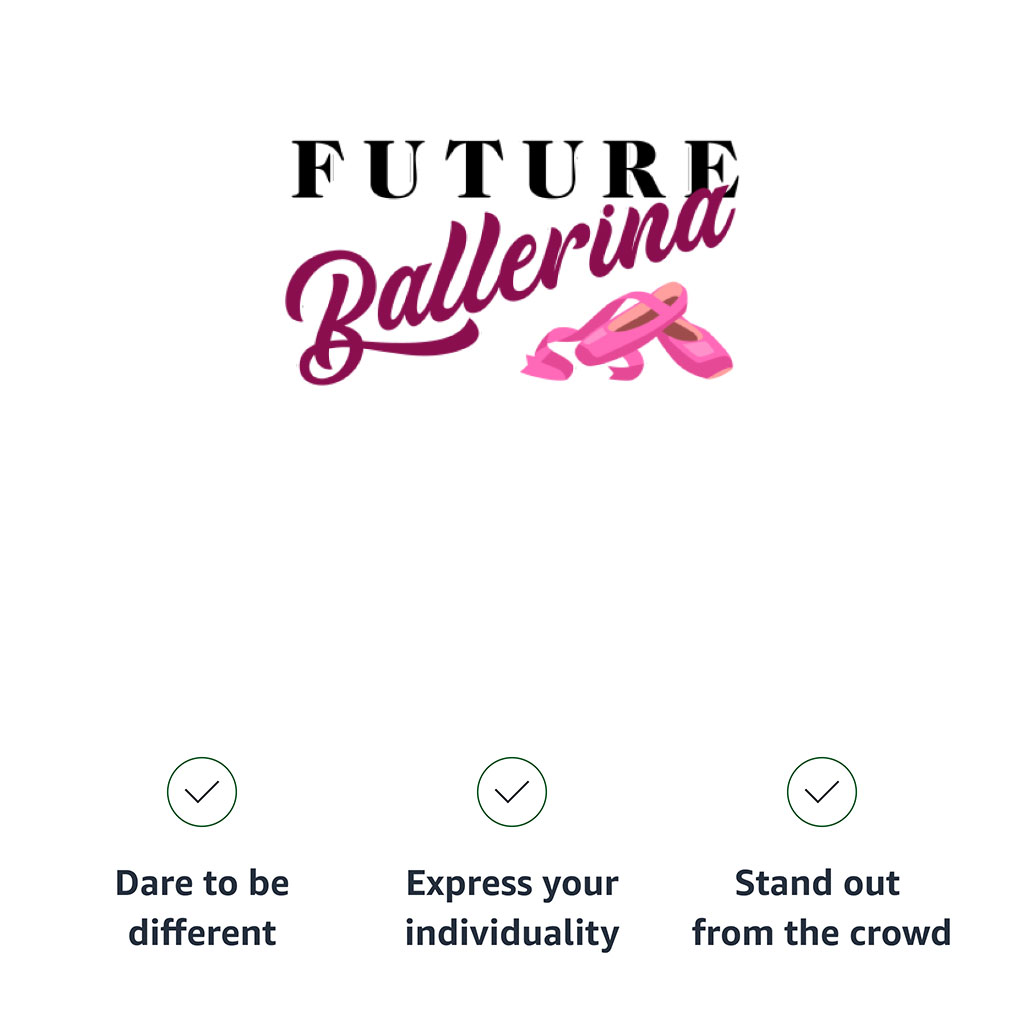This screenshot has height=1024, width=1024.
Task: Click the word "individuality"
Action: (x=512, y=933)
